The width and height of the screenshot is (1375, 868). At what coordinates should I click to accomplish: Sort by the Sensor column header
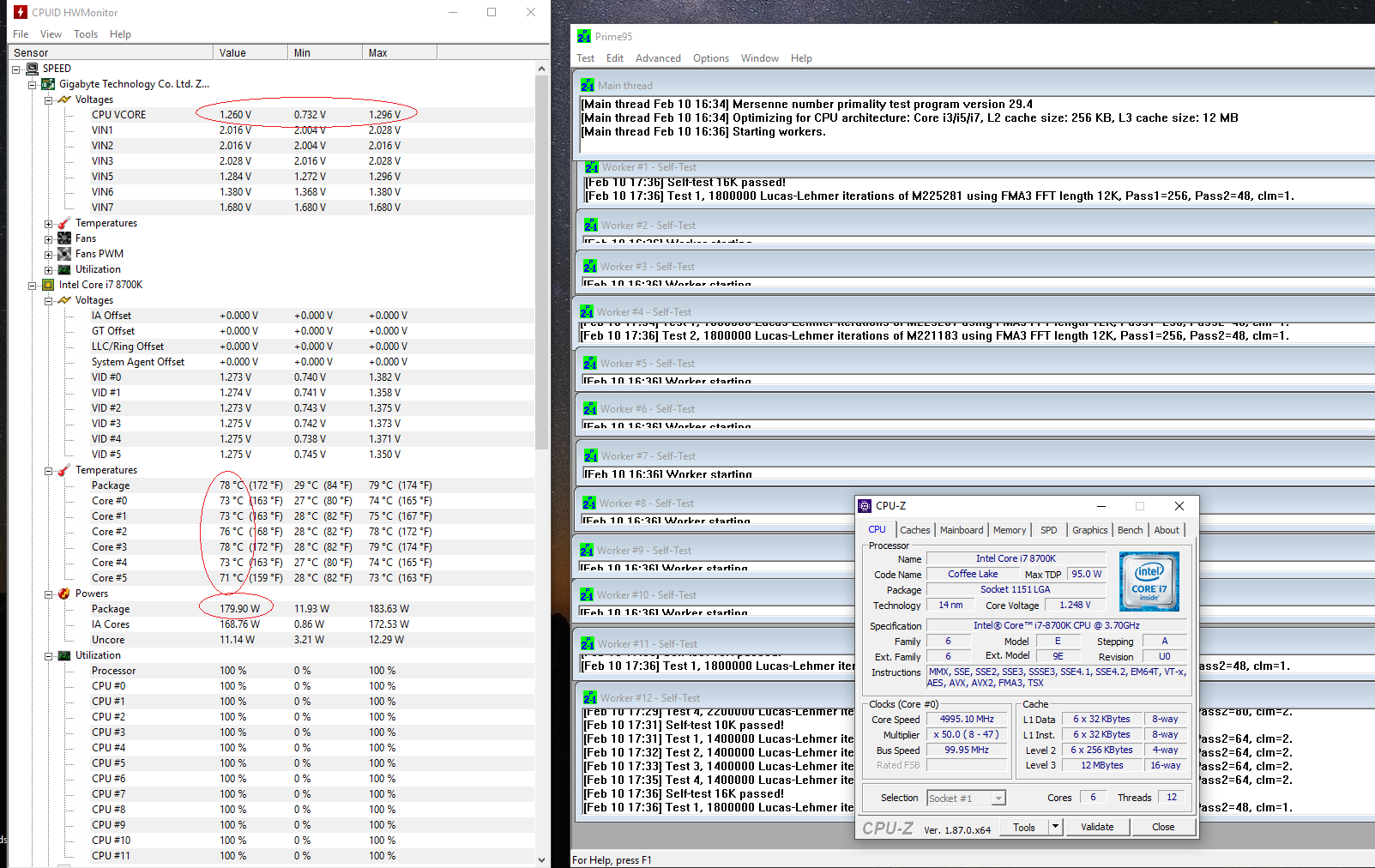click(x=111, y=52)
